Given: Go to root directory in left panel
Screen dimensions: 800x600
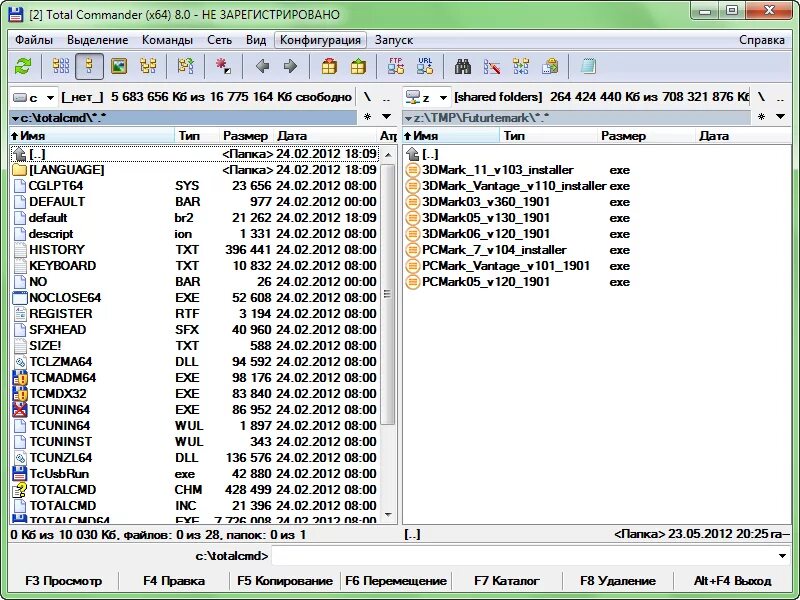Looking at the screenshot, I should click(x=367, y=97).
